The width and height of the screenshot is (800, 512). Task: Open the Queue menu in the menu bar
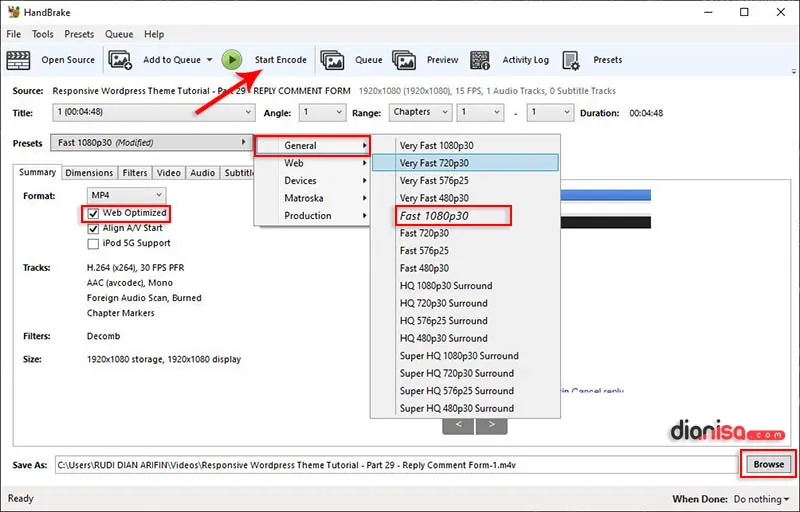(x=119, y=34)
